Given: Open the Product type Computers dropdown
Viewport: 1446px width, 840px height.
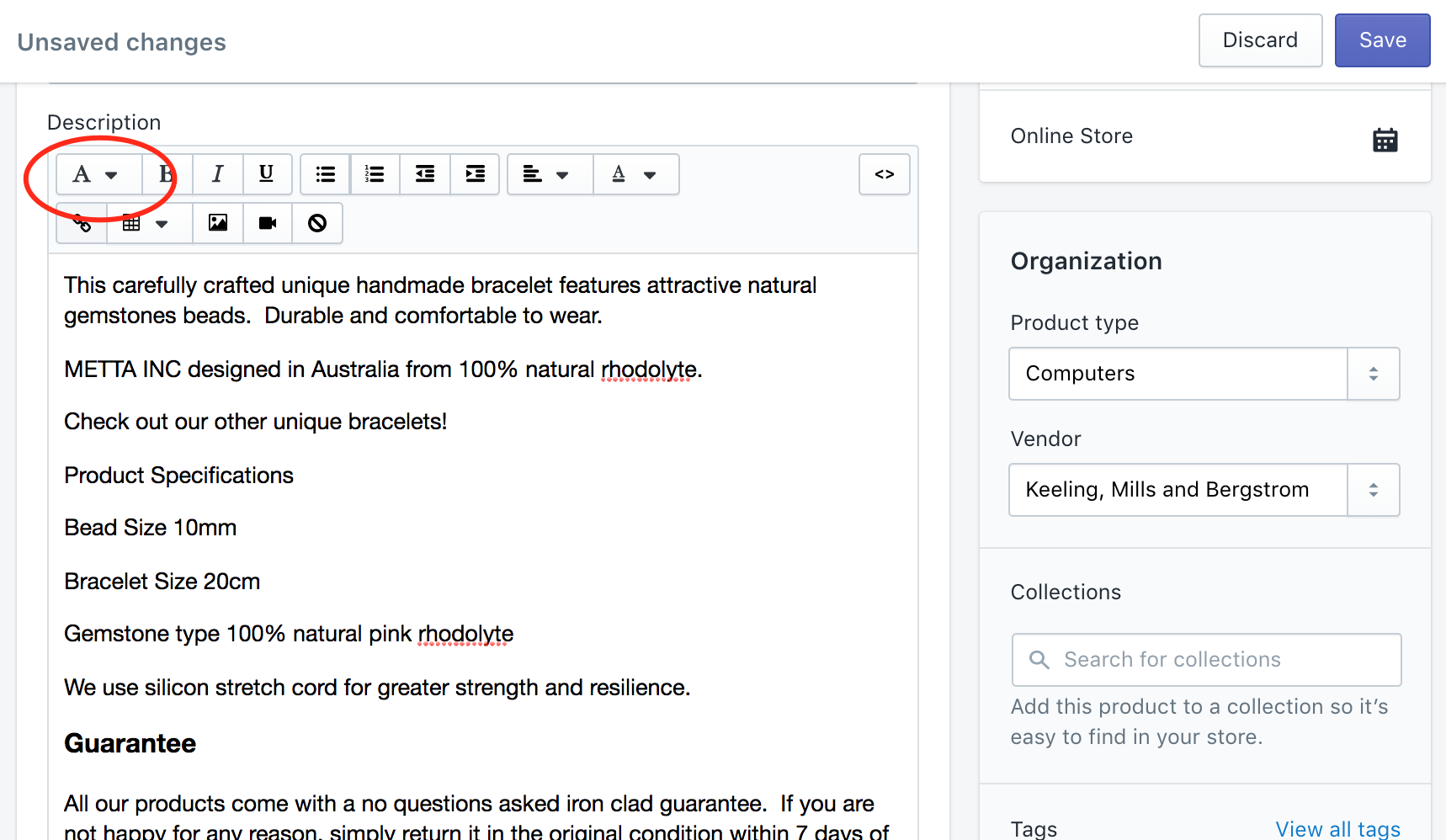Looking at the screenshot, I should coord(1204,374).
